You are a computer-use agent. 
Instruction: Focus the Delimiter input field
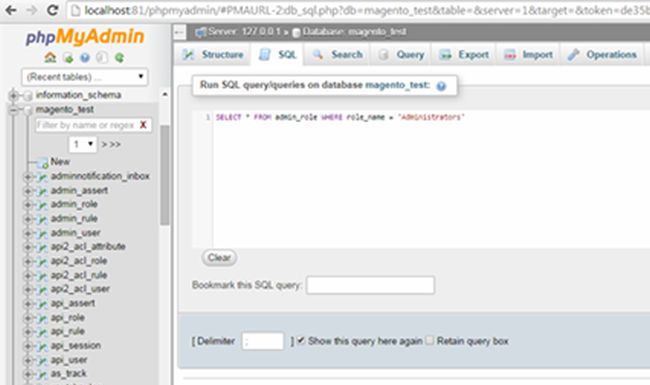tap(263, 341)
